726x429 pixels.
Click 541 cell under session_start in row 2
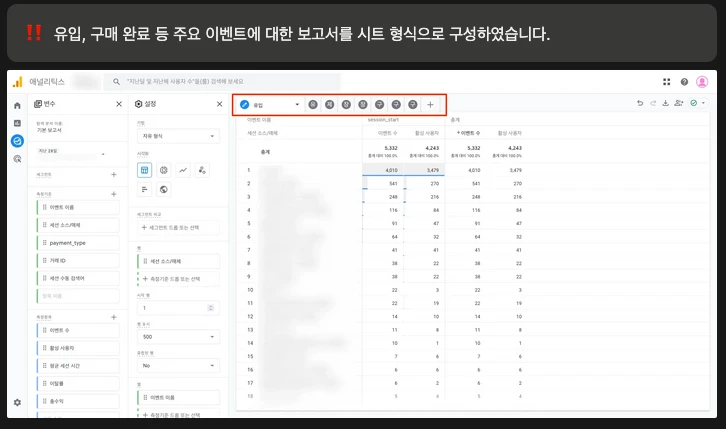coord(383,183)
